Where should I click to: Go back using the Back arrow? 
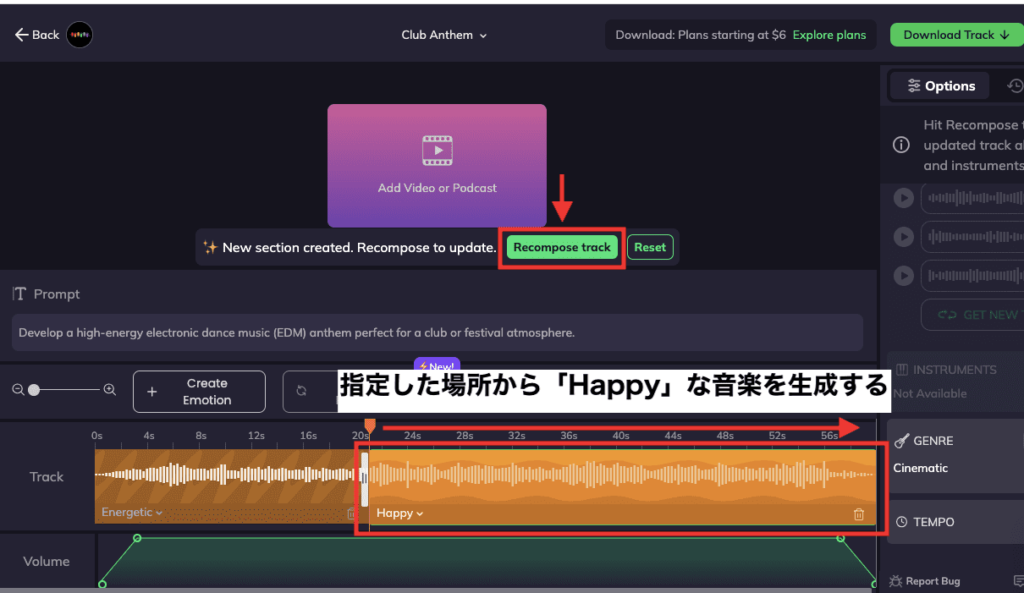[37, 35]
